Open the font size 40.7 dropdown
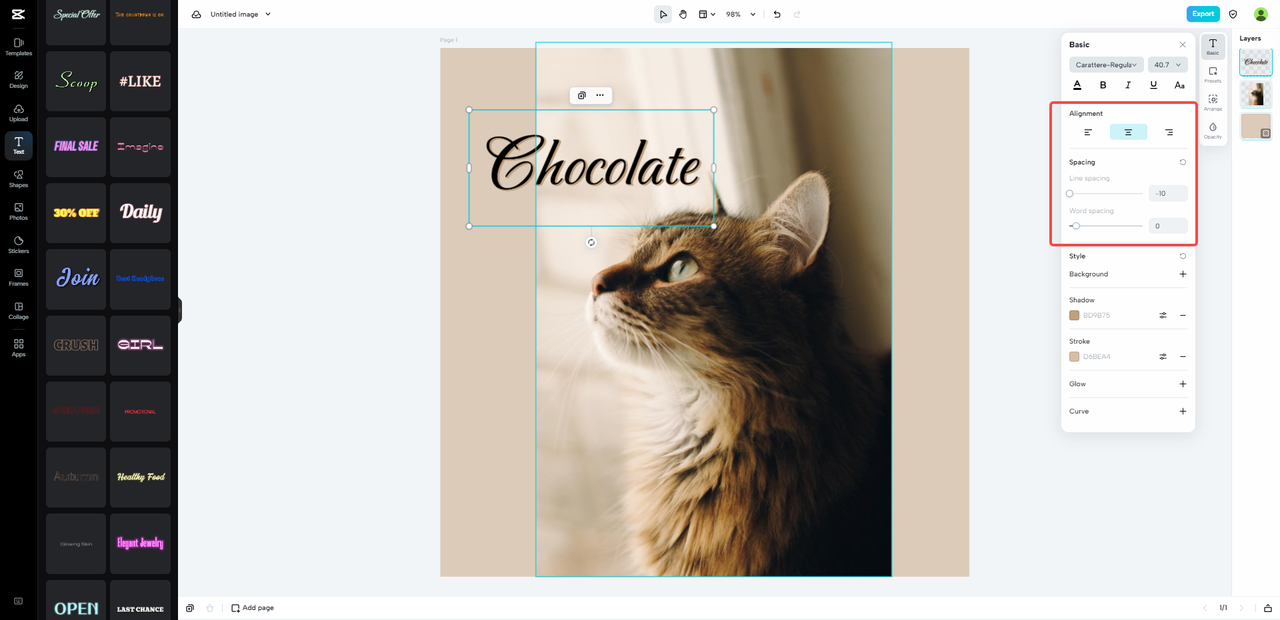The image size is (1280, 620). [x=1167, y=65]
